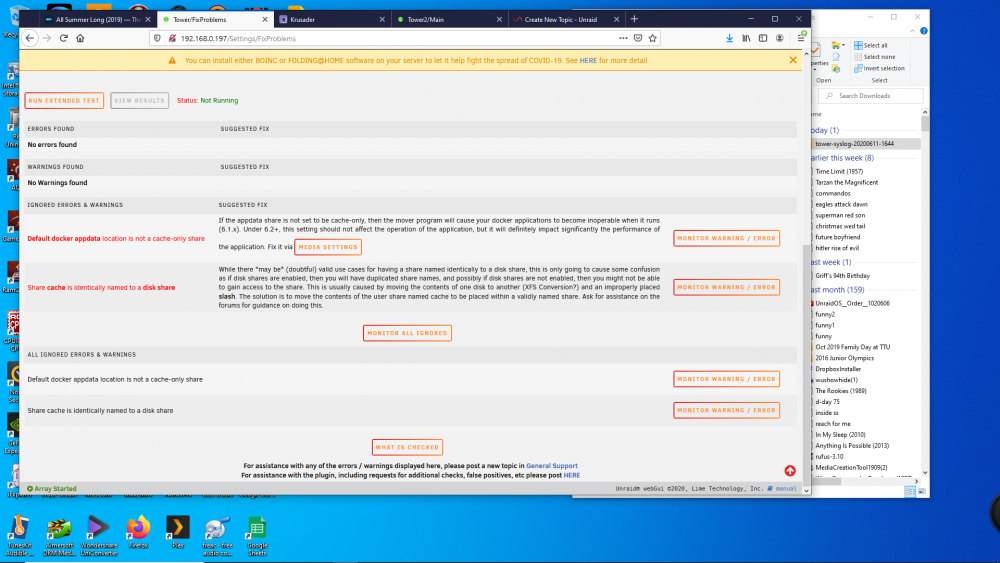Close the Krusader tab
This screenshot has height=563, width=1000.
tap(382, 20)
